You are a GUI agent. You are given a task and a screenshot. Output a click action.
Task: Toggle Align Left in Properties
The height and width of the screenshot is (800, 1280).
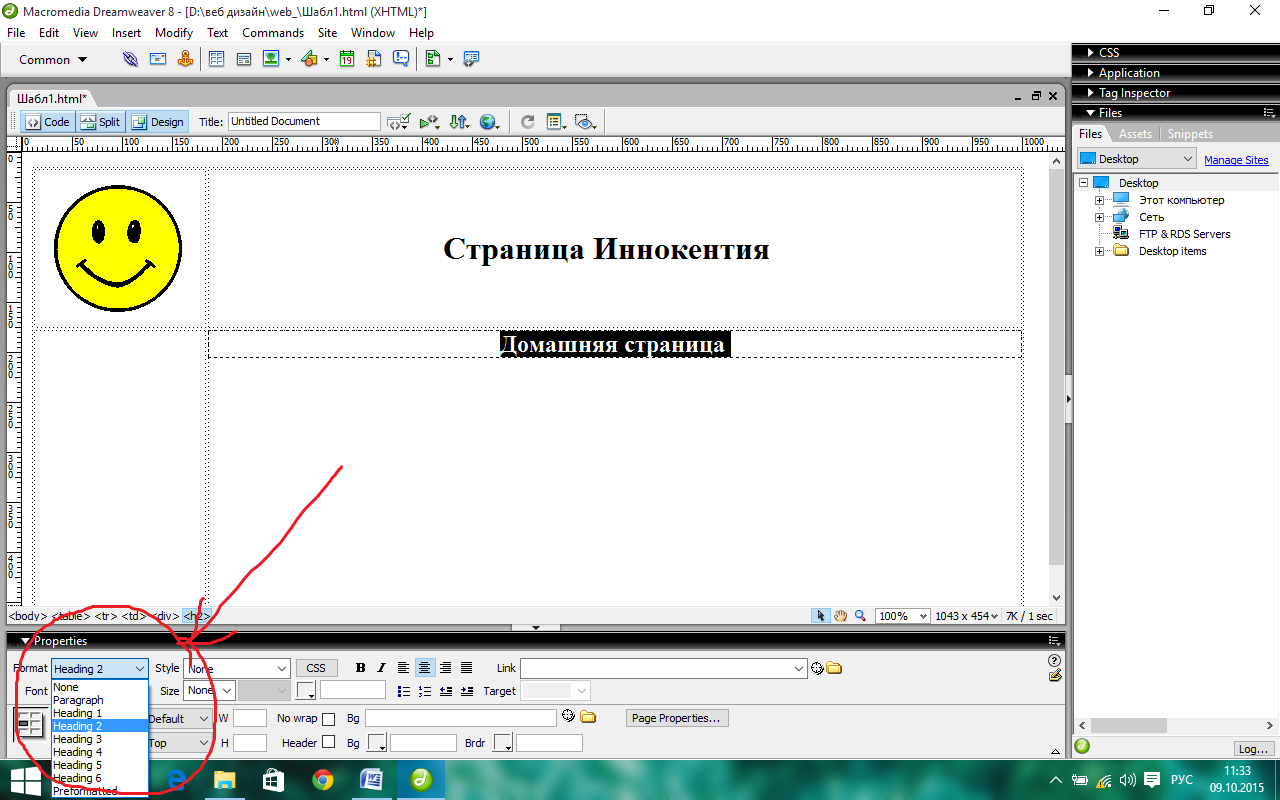click(x=404, y=668)
